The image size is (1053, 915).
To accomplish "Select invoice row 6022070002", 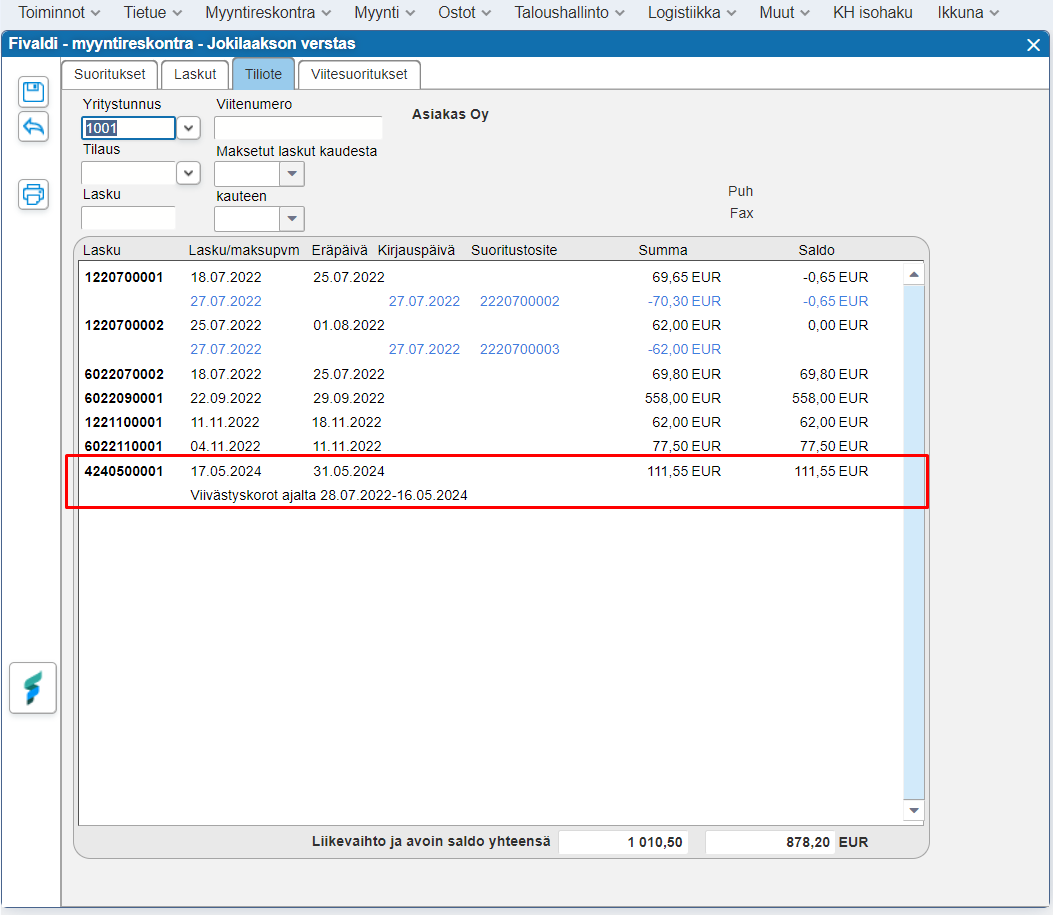I will point(491,374).
